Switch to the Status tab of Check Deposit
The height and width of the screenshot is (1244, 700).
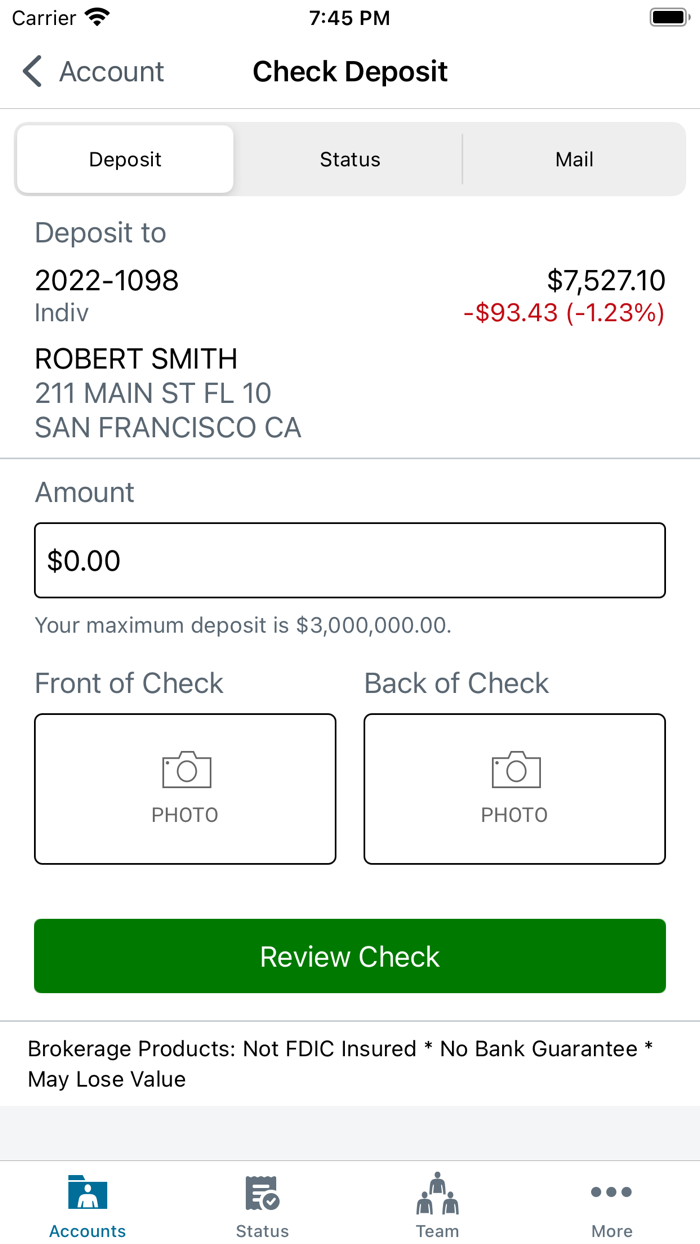[350, 159]
